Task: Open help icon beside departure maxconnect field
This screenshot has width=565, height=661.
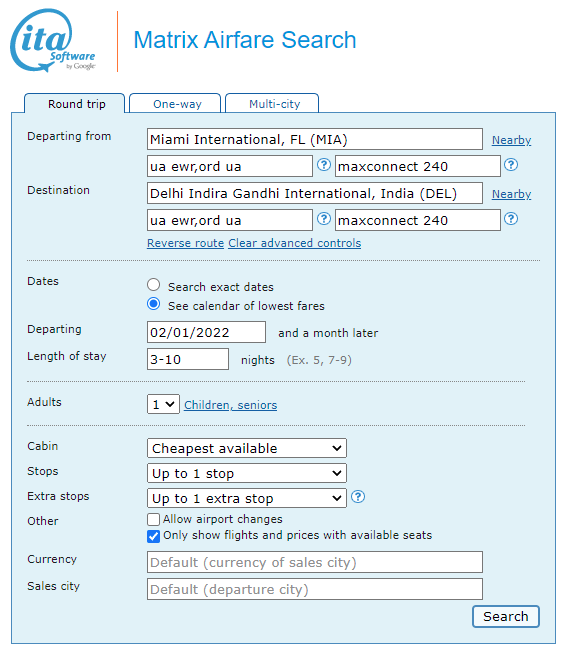Action: tap(511, 165)
